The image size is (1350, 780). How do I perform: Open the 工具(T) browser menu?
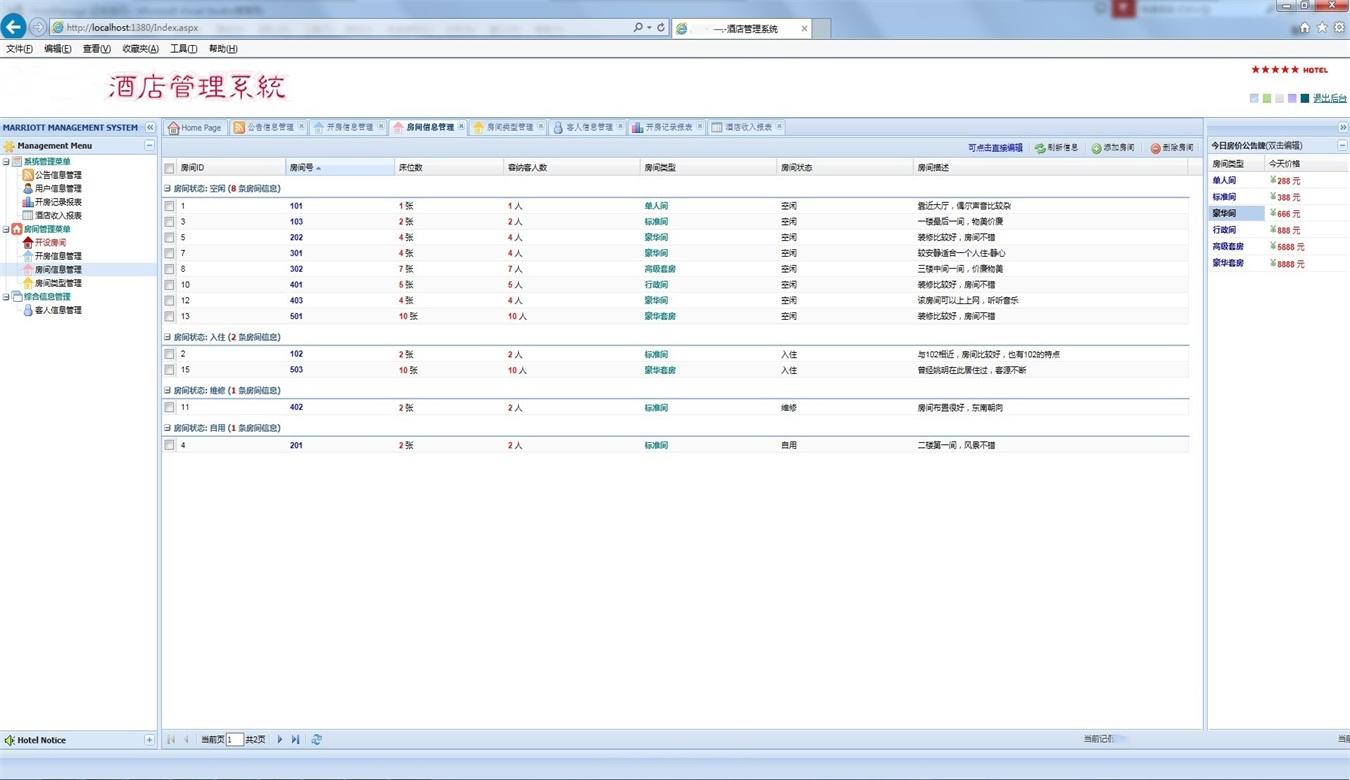(183, 49)
